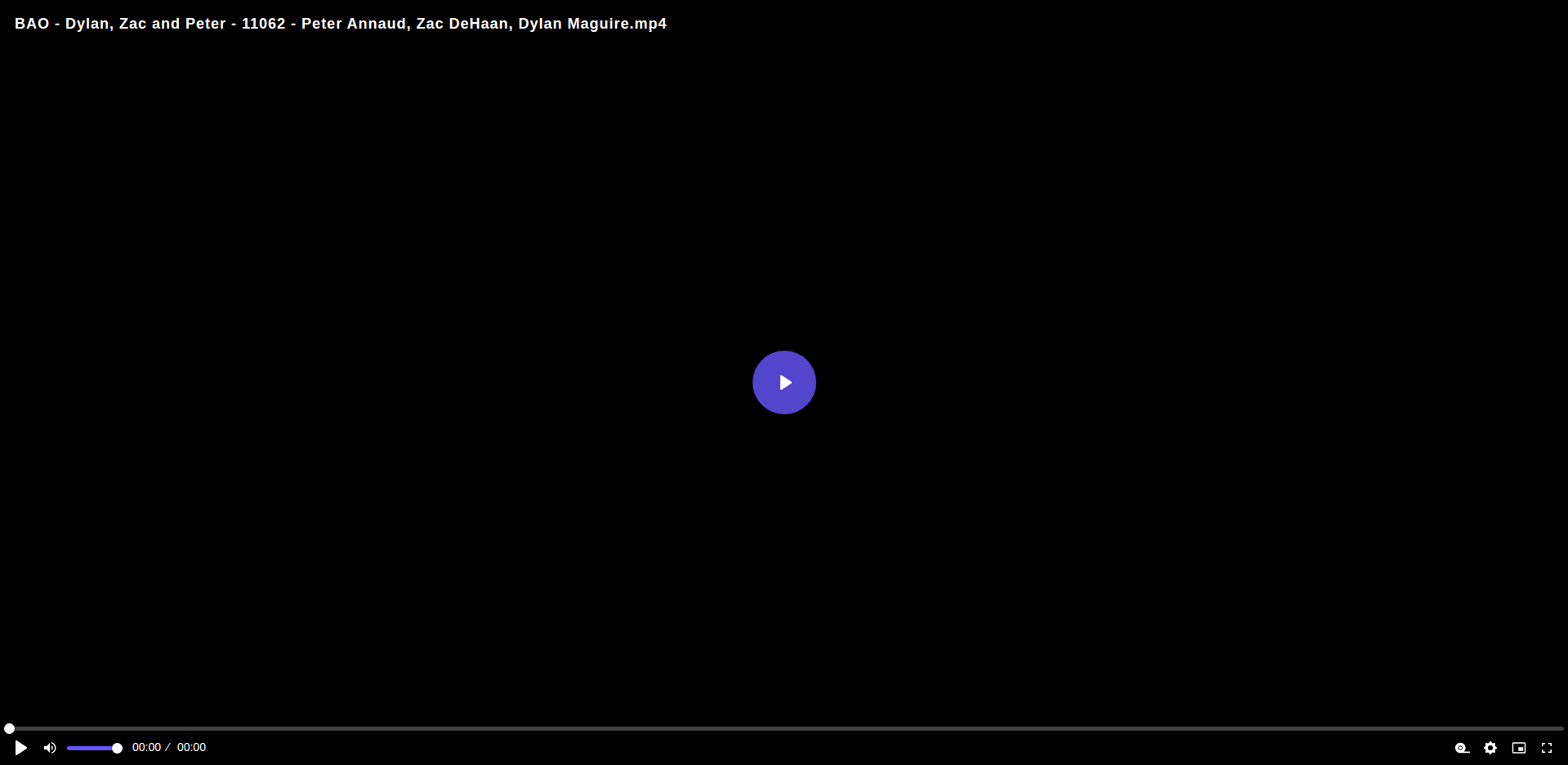Click the seek bar's white playhead knob

pyautogui.click(x=9, y=728)
